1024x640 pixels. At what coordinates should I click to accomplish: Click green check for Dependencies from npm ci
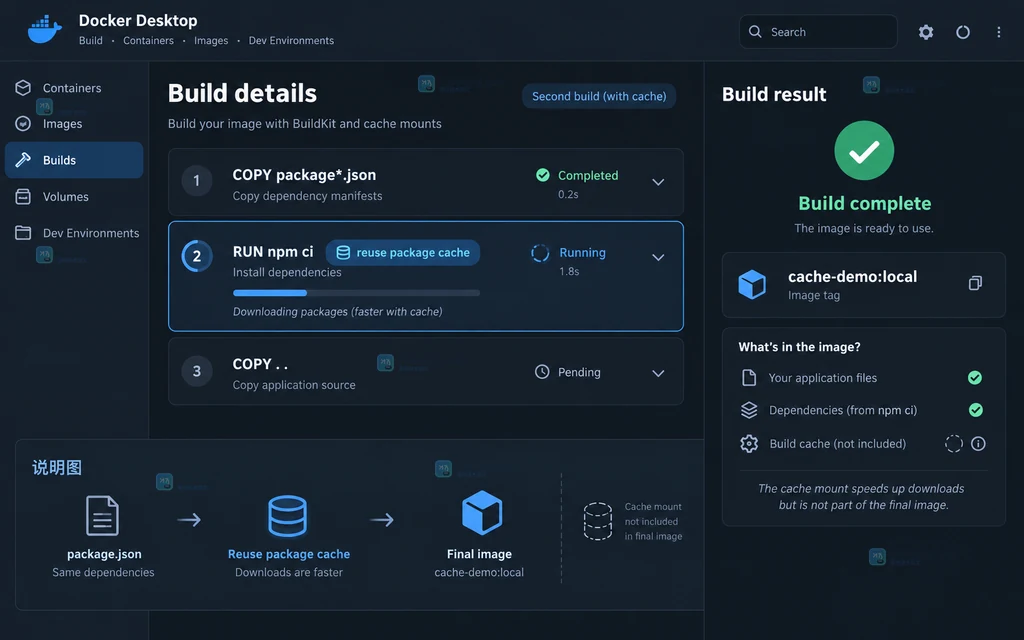tap(976, 409)
